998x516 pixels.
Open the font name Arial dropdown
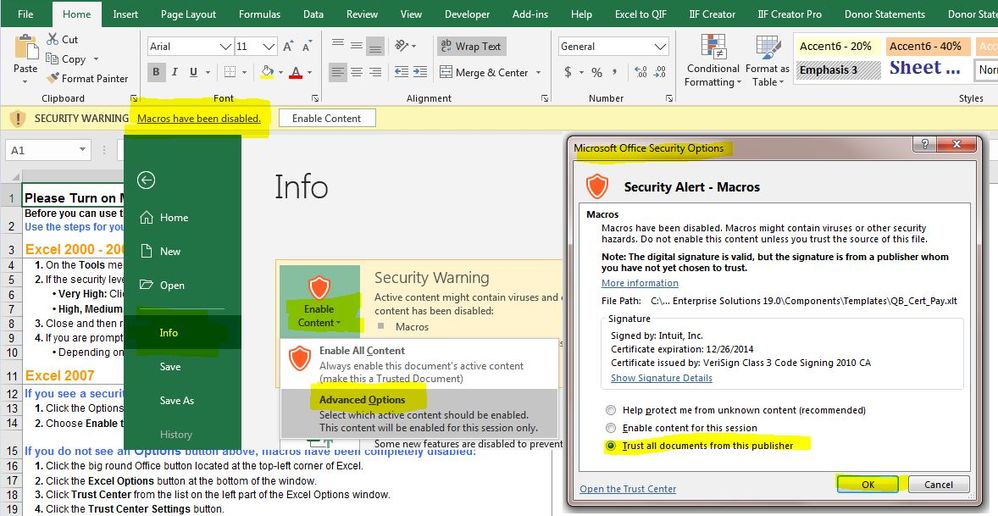point(225,46)
